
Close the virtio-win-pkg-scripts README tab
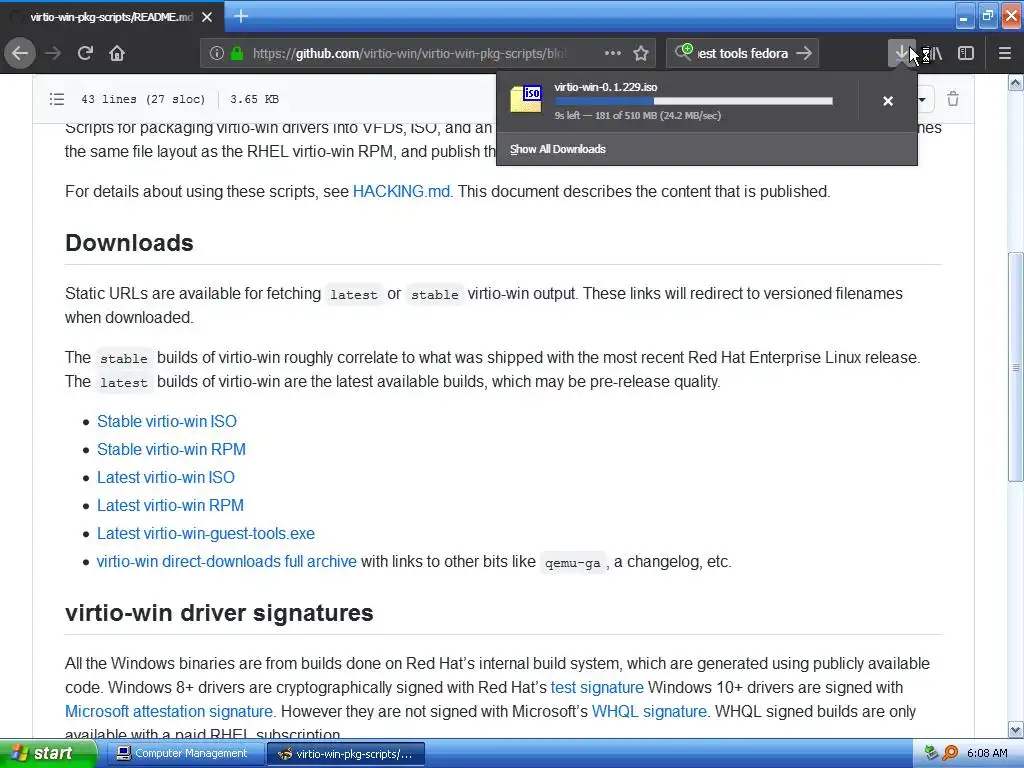pyautogui.click(x=207, y=17)
